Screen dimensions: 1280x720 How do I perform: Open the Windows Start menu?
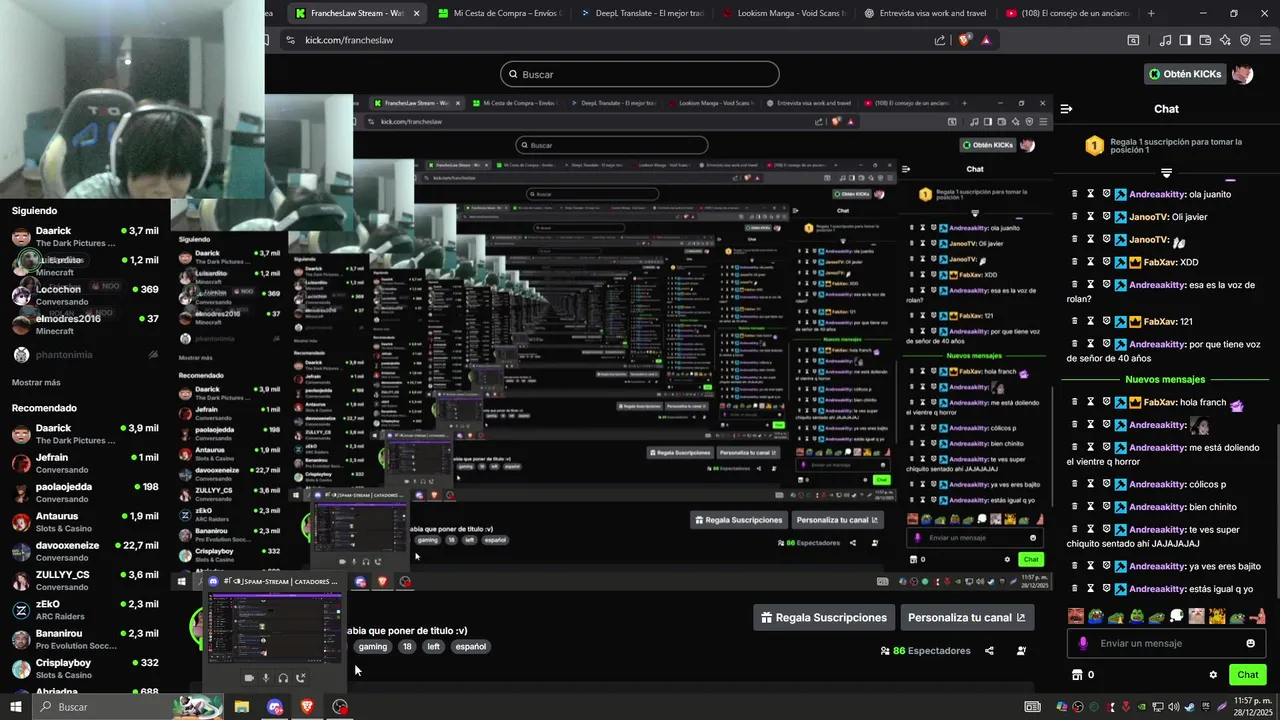point(15,707)
